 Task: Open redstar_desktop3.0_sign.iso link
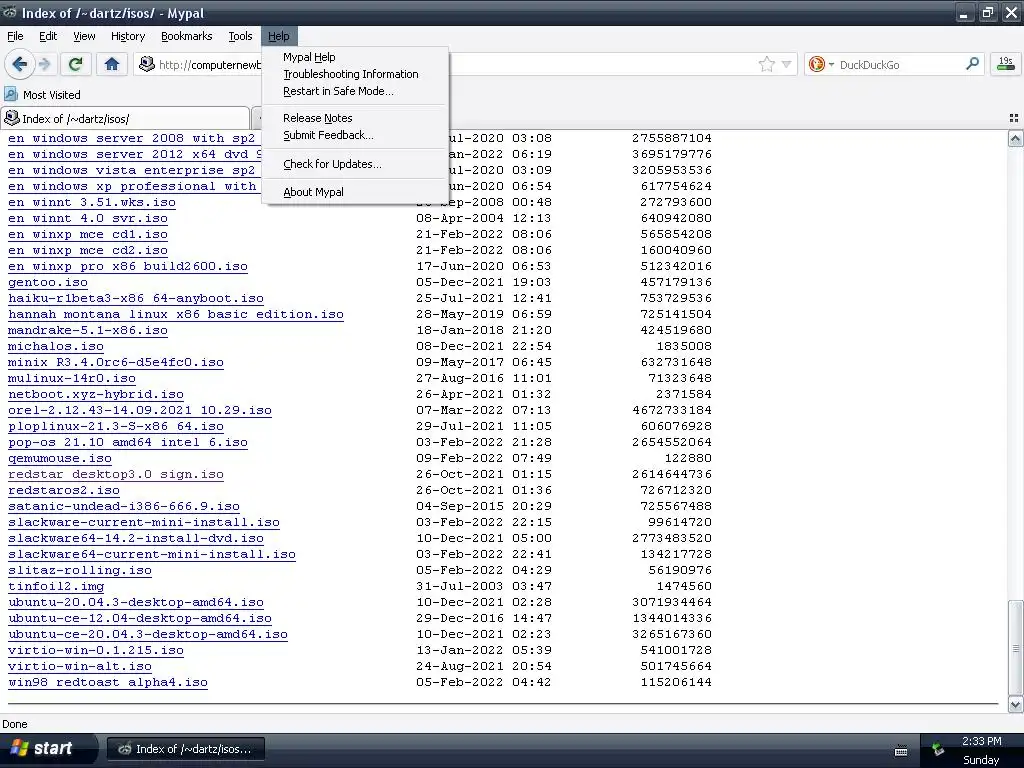[116, 474]
